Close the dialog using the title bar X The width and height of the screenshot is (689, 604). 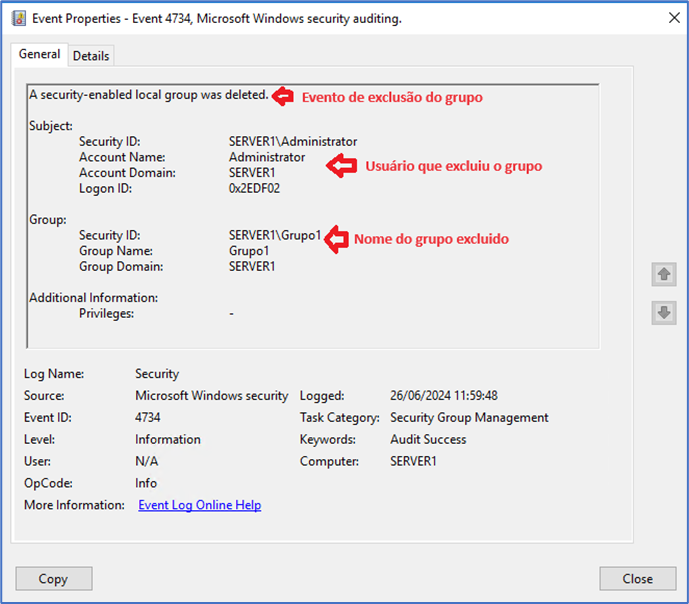(670, 18)
